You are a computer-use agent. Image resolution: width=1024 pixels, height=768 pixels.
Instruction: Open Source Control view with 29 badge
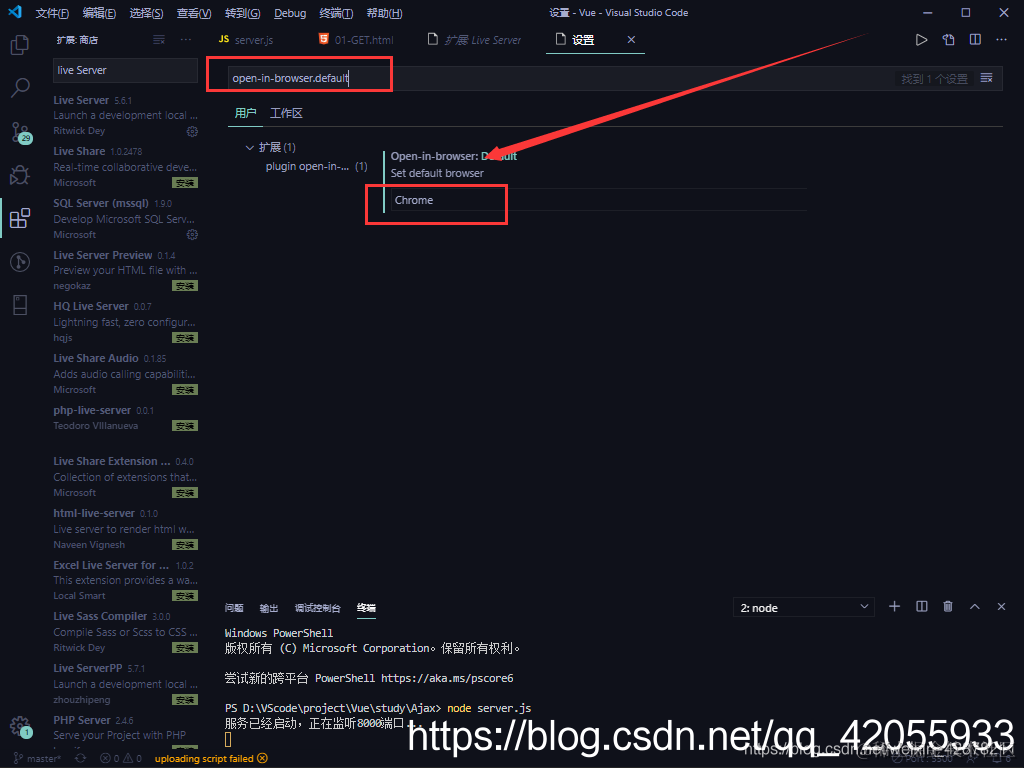(x=20, y=133)
